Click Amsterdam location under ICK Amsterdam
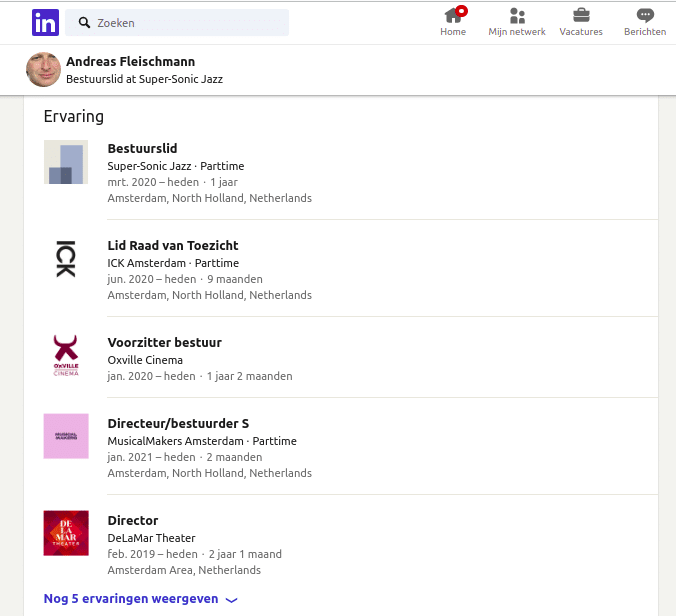The image size is (676, 616). coord(210,295)
